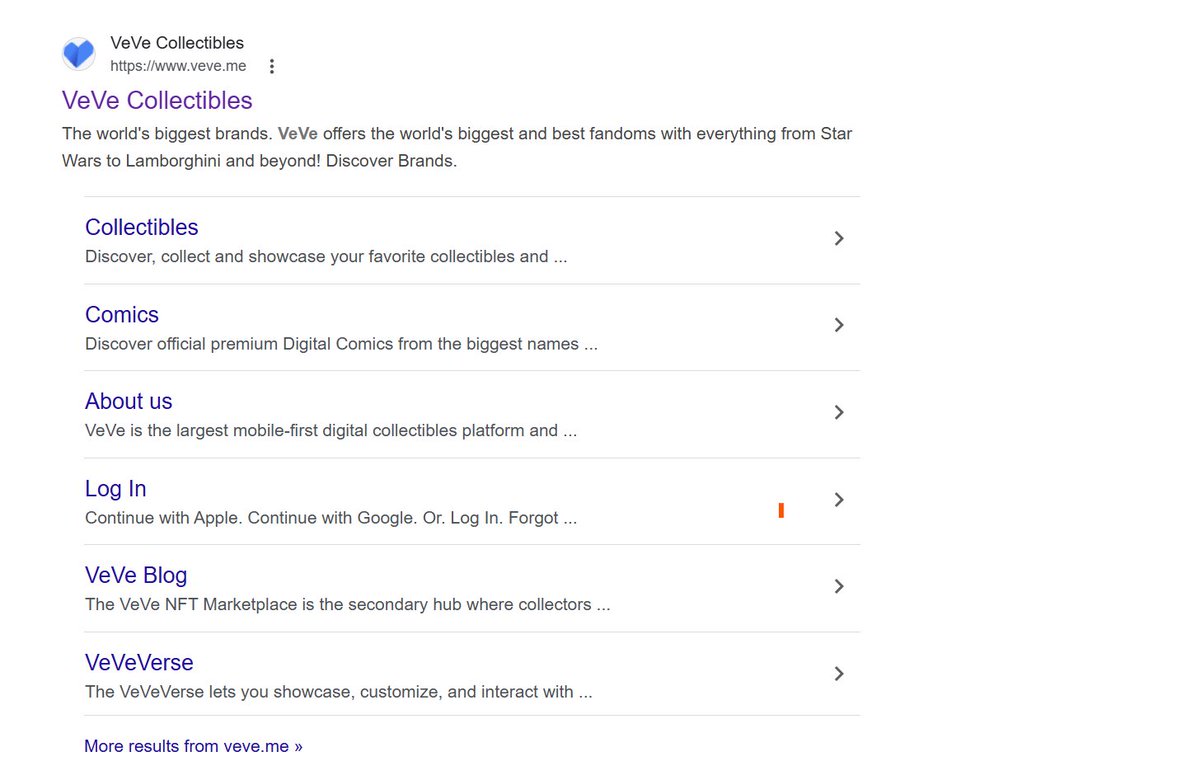Image resolution: width=1200 pixels, height=780 pixels.
Task: Open the VeVe Blog sitelink
Action: pos(136,575)
